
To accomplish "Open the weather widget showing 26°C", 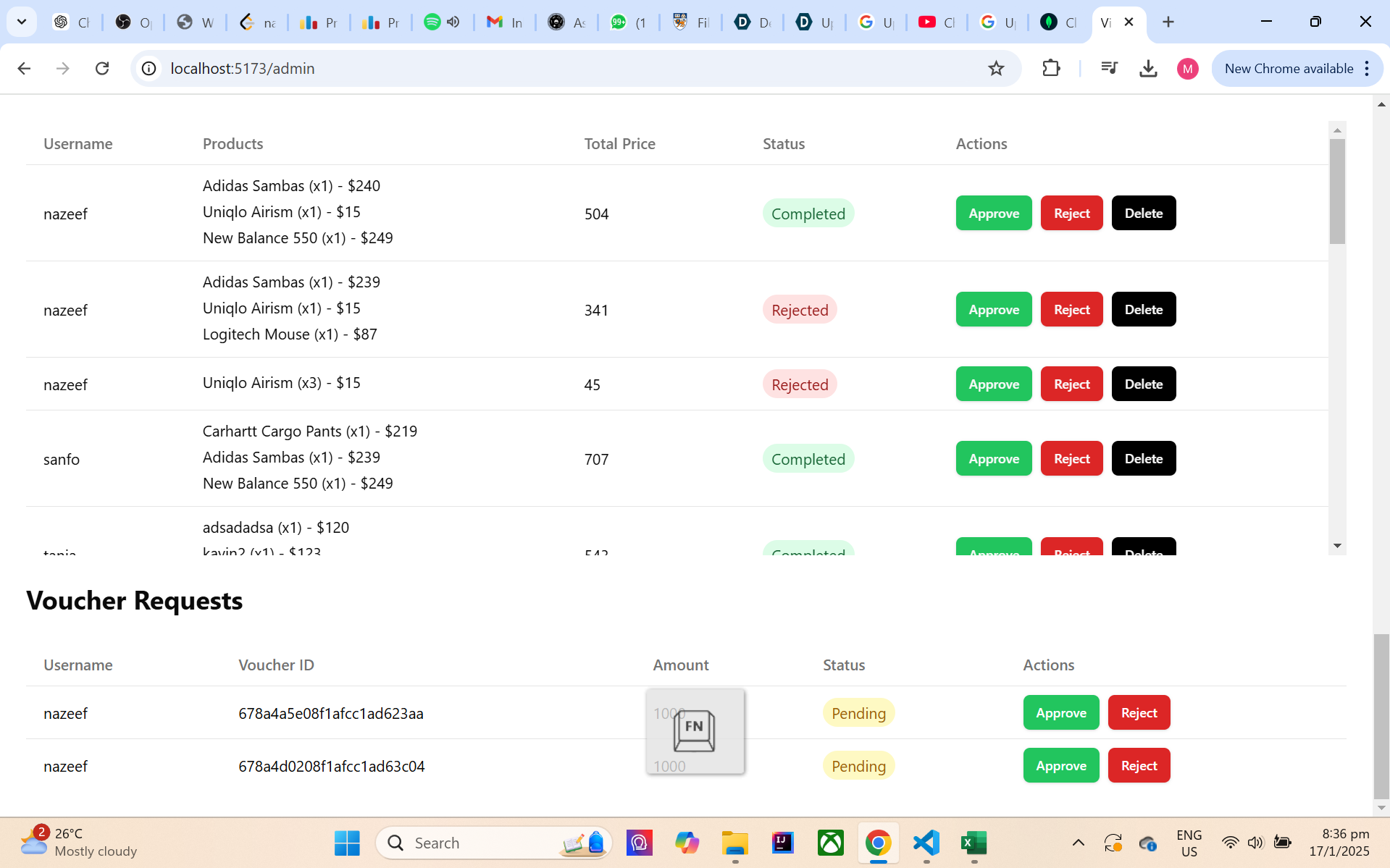I will point(78,842).
